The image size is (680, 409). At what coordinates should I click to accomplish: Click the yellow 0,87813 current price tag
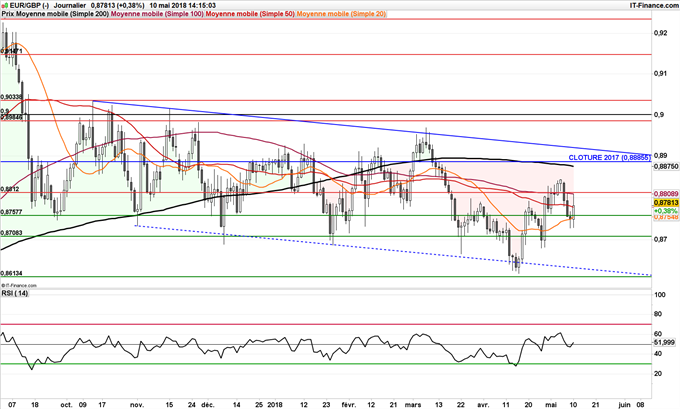[x=666, y=203]
